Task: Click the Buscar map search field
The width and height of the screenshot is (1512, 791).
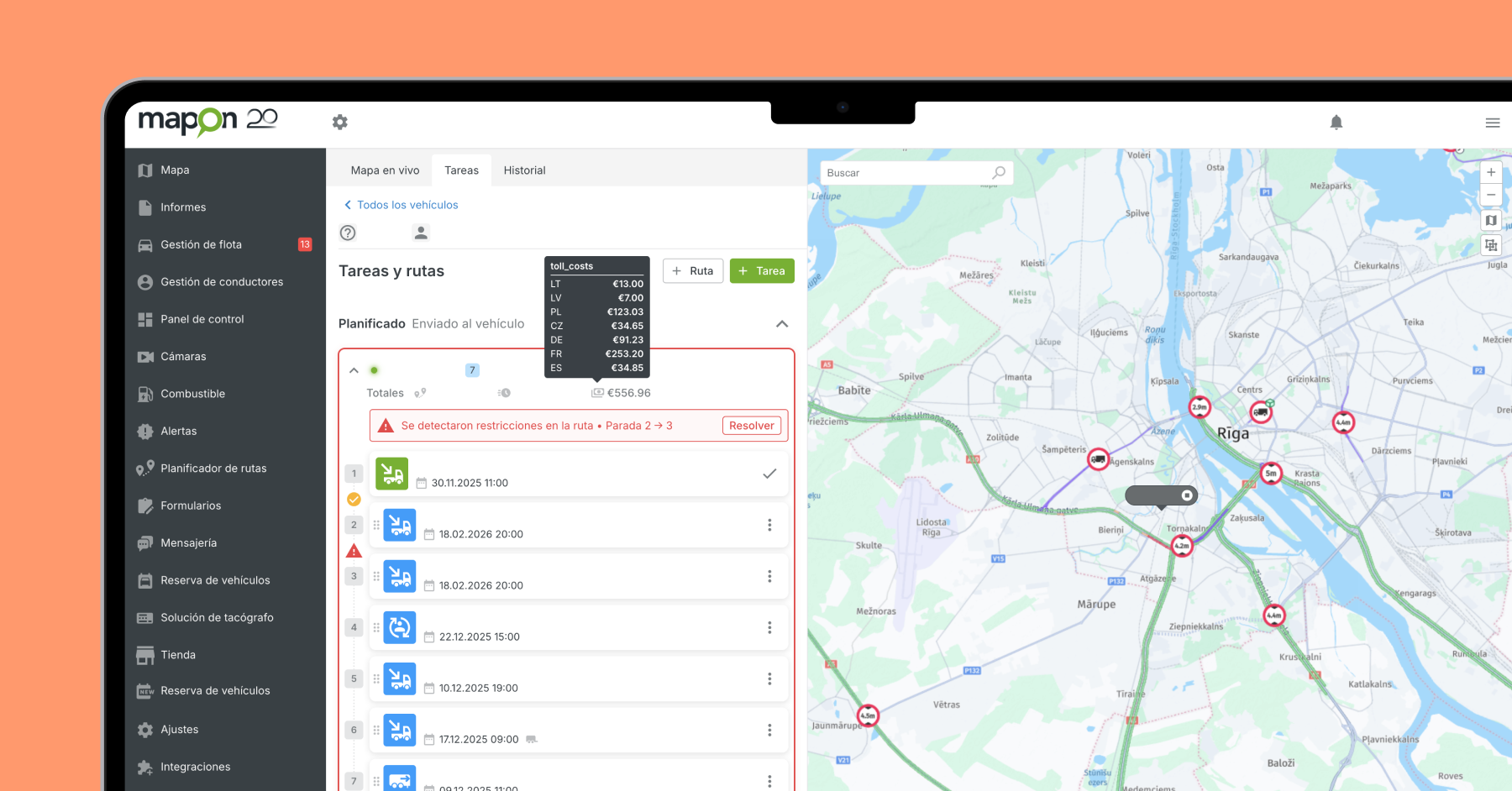Action: pos(916,173)
